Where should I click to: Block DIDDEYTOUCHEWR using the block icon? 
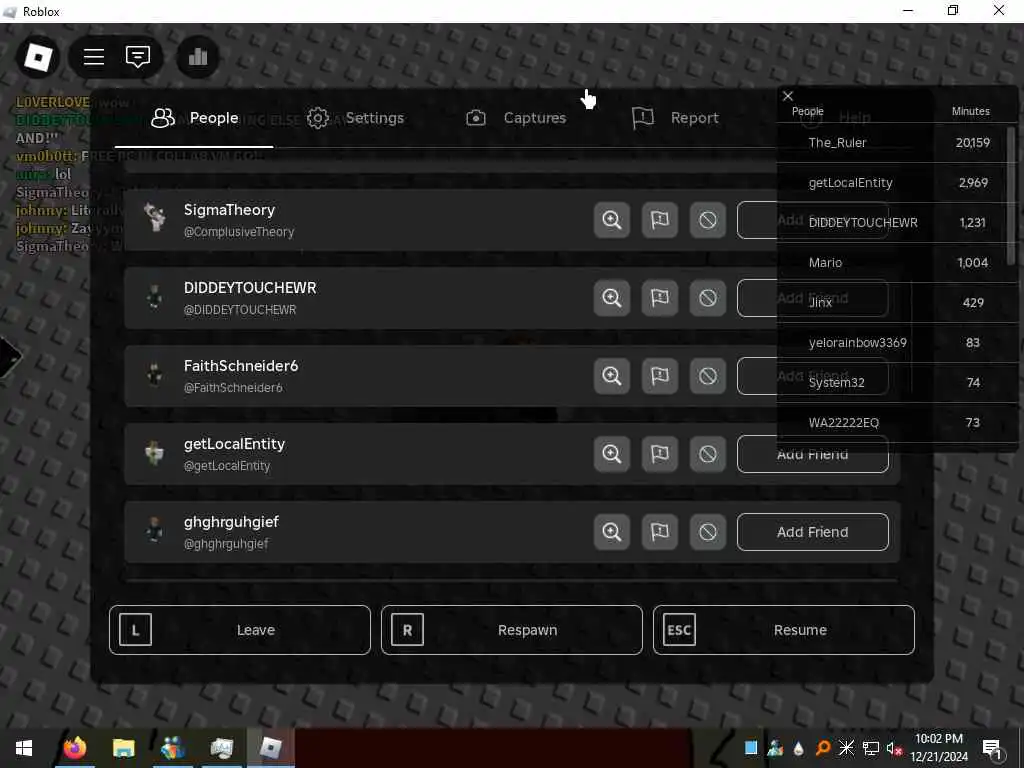[x=708, y=298]
